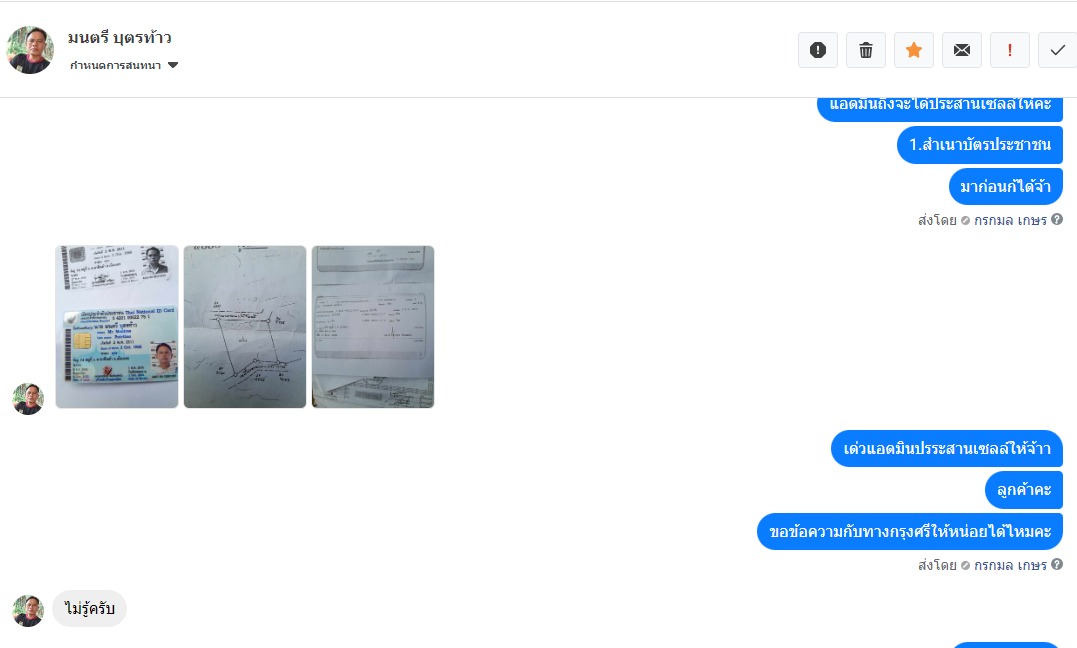Image resolution: width=1077 pixels, height=648 pixels.
Task: Click help icon beside lower กรกมล เกษร
Action: tap(1057, 564)
